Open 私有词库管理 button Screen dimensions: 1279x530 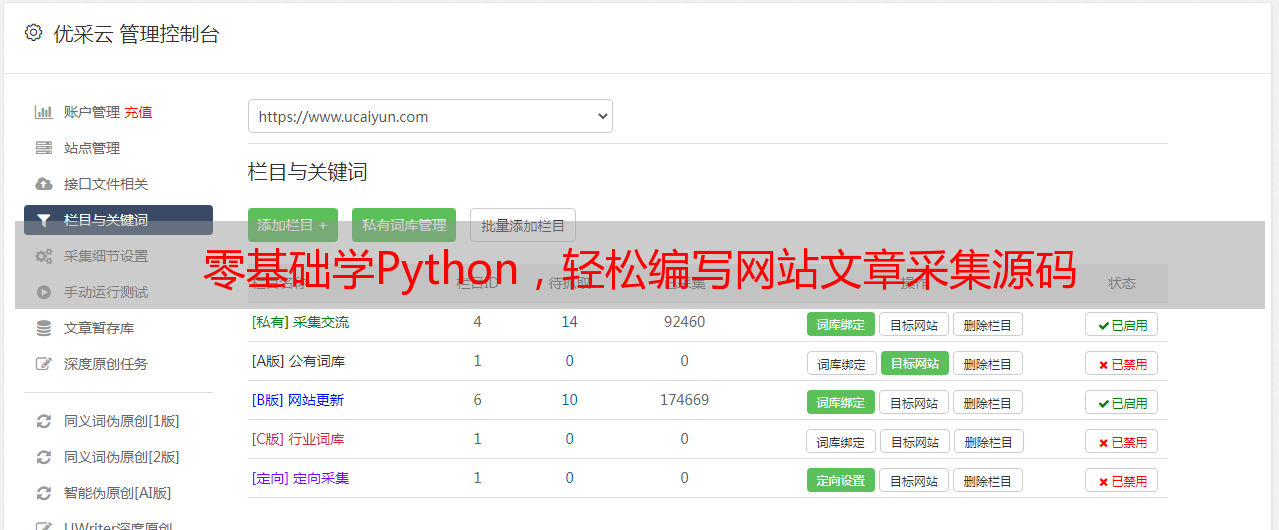pyautogui.click(x=404, y=225)
